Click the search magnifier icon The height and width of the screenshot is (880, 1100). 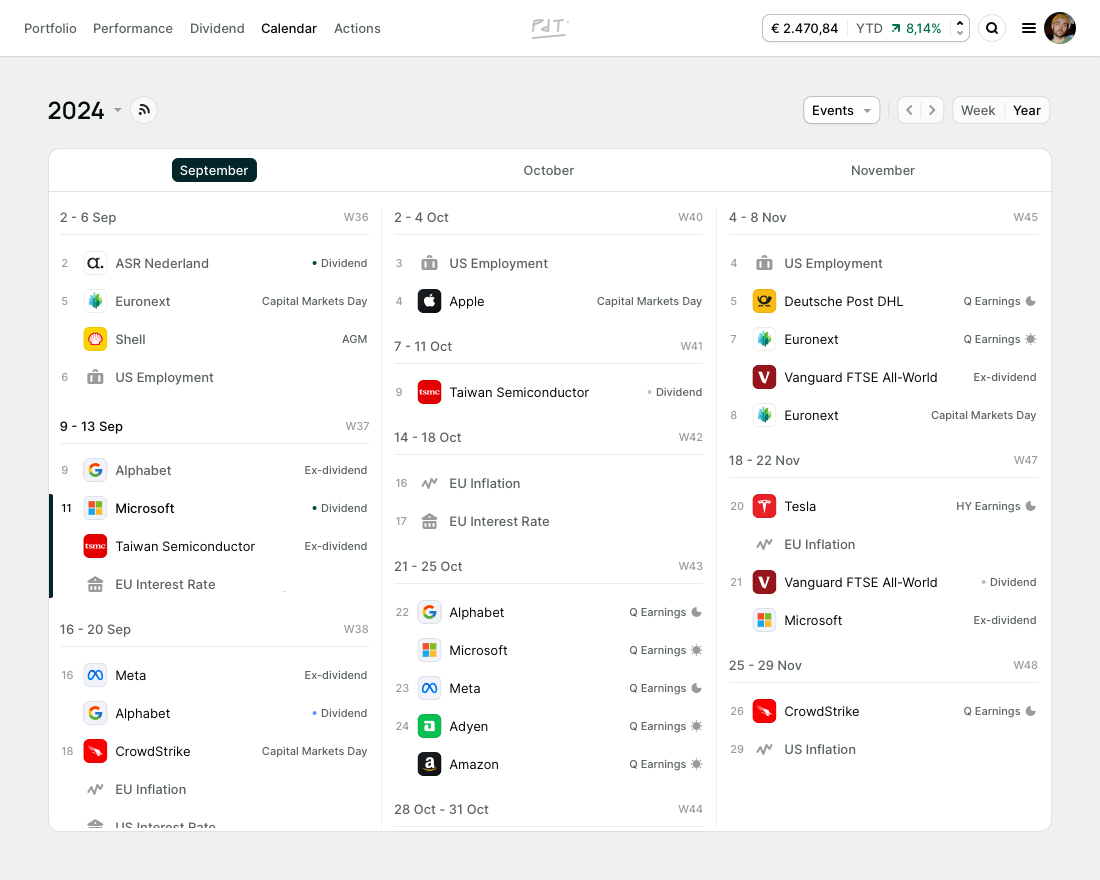992,28
